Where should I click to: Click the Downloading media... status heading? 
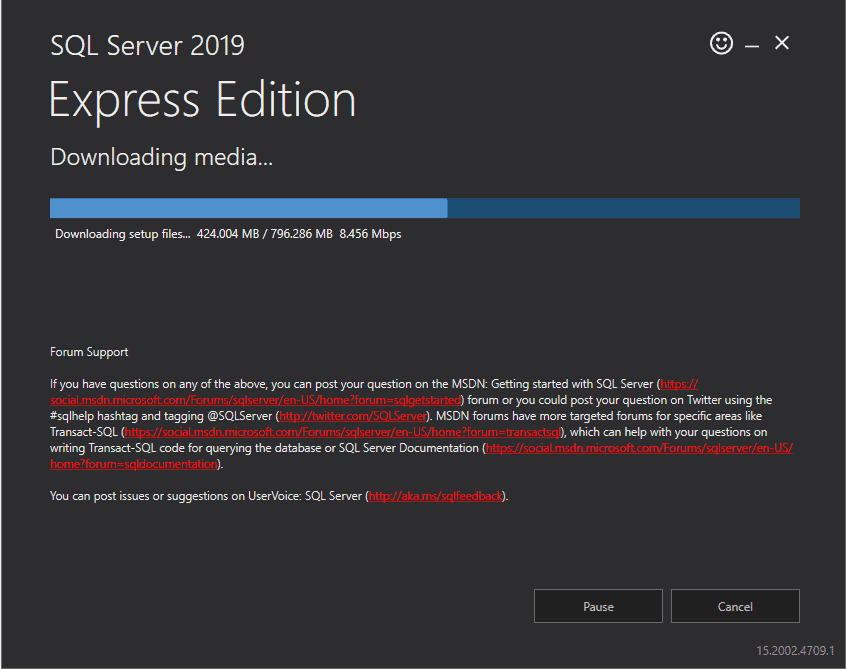click(161, 157)
